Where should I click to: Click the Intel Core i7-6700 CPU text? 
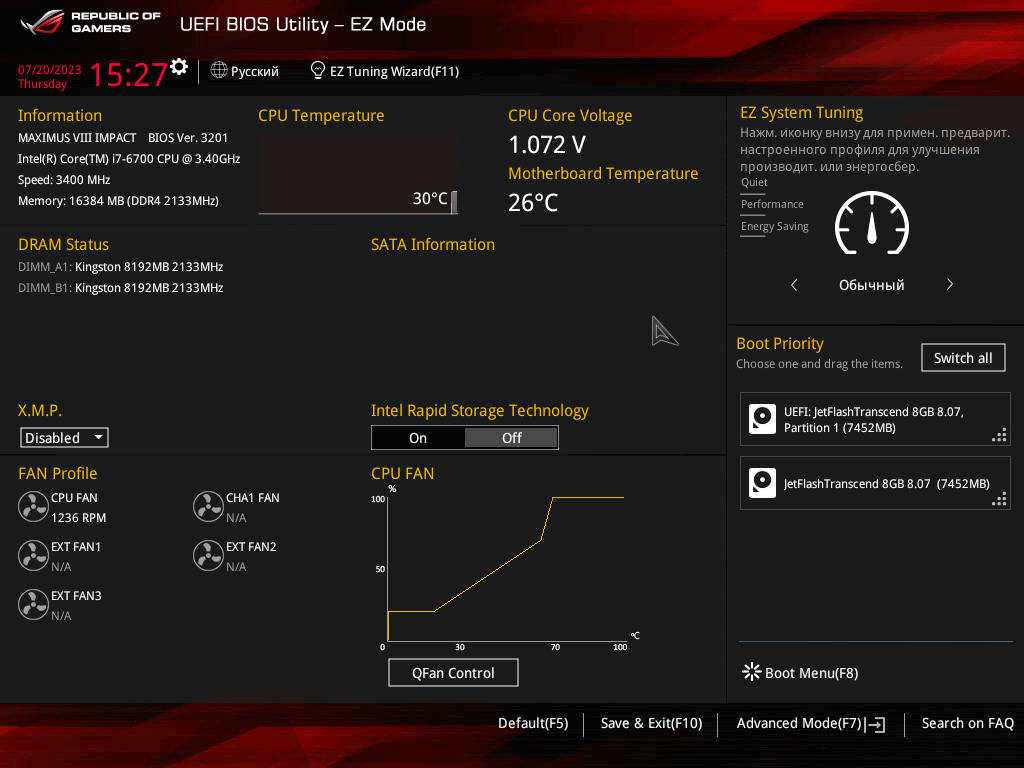pyautogui.click(x=129, y=159)
